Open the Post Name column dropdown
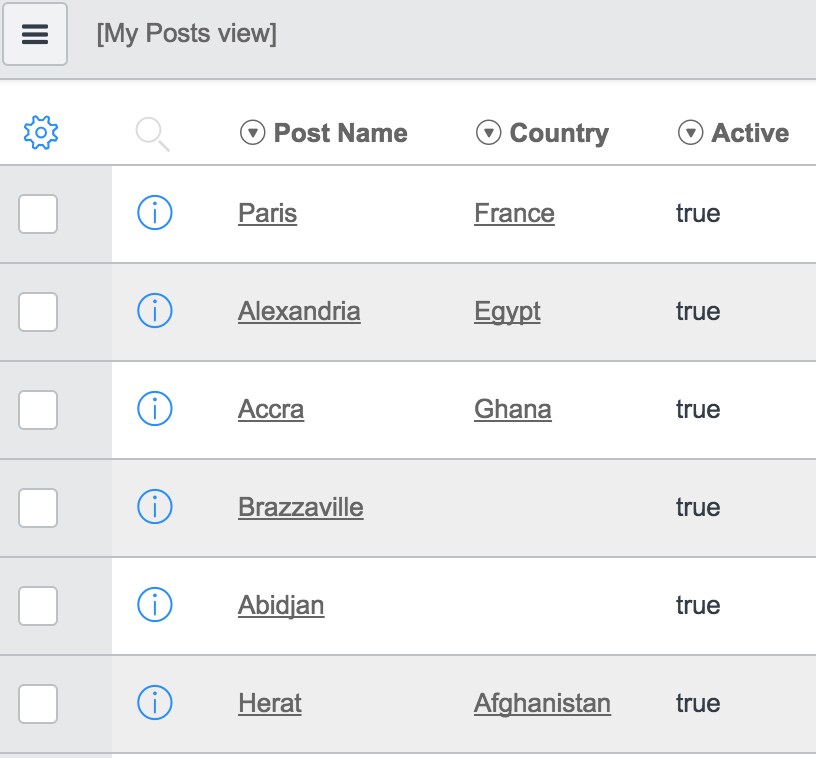816x758 pixels. (x=252, y=133)
